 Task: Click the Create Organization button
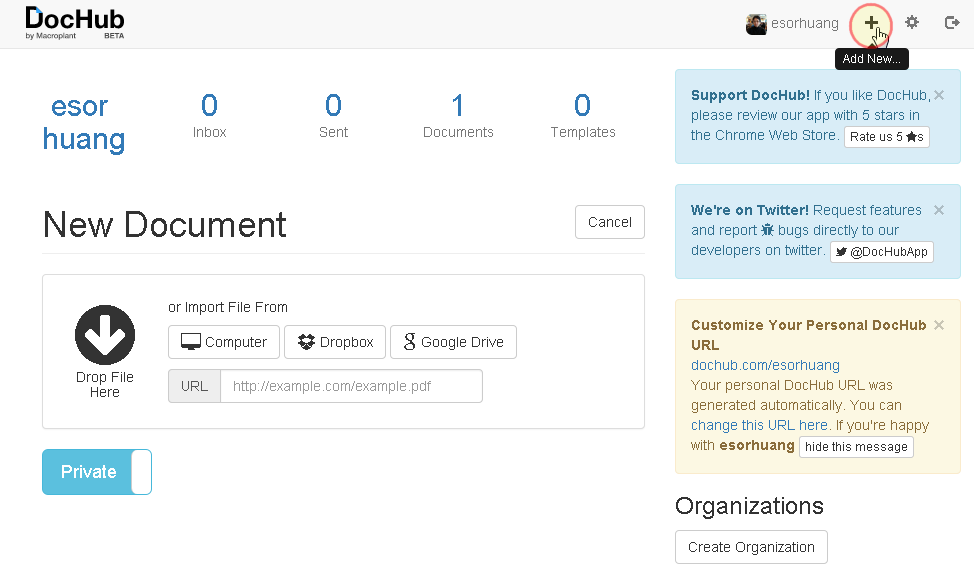[751, 547]
